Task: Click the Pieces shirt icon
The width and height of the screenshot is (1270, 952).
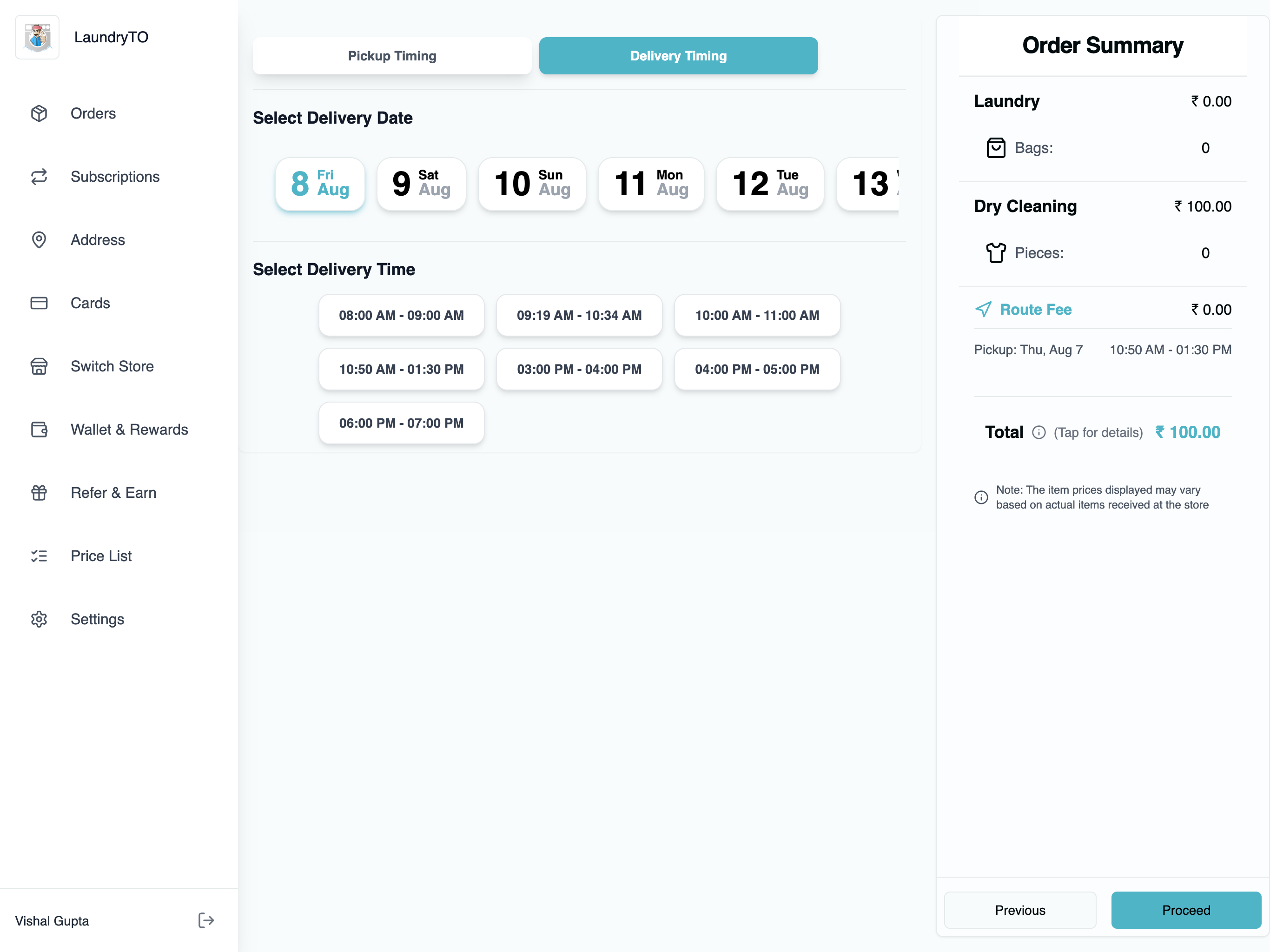Action: point(996,252)
